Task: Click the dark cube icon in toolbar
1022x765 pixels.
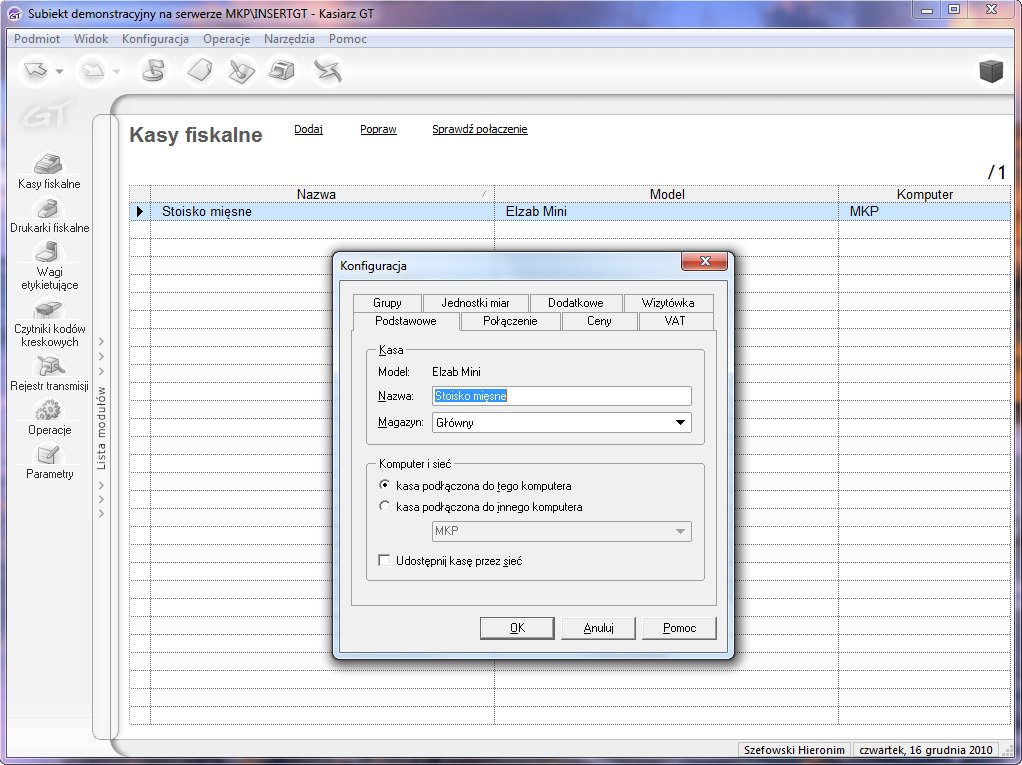Action: pos(991,72)
